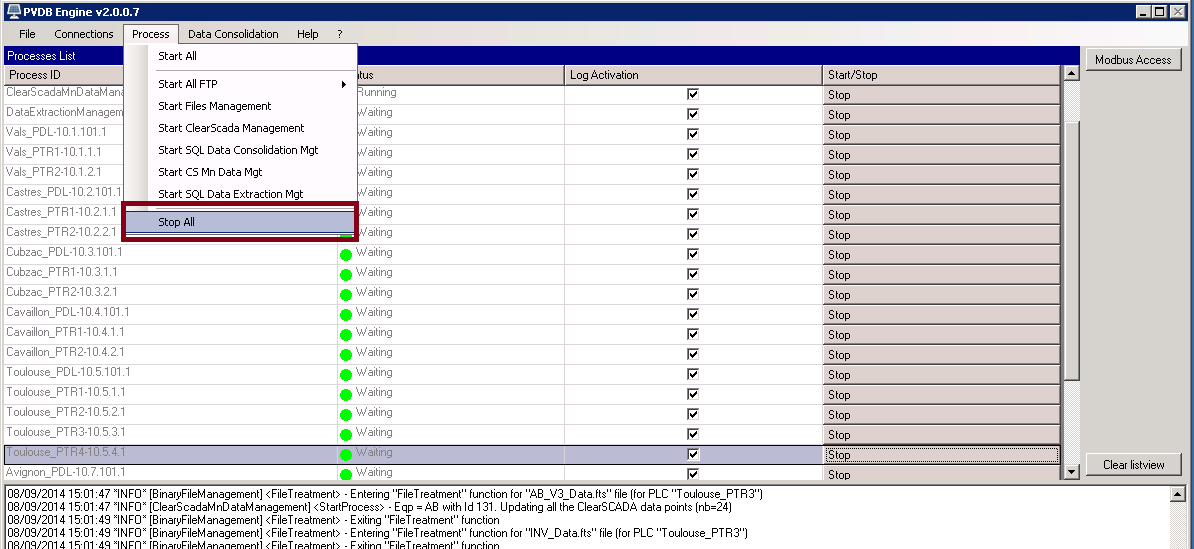
Task: Click green status icon for Toulouse_PDL-10.5.101.1
Action: pyautogui.click(x=346, y=374)
